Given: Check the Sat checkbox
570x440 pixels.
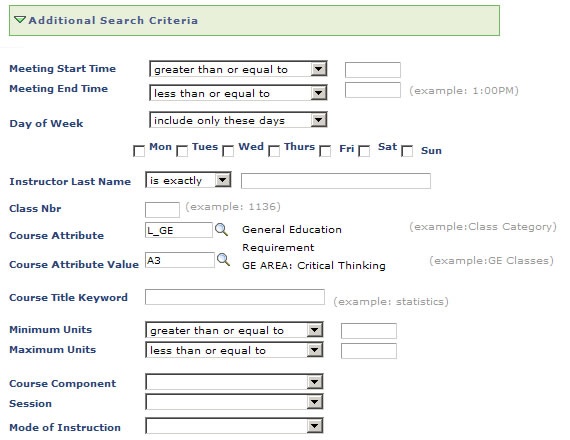Looking at the screenshot, I should (x=364, y=151).
